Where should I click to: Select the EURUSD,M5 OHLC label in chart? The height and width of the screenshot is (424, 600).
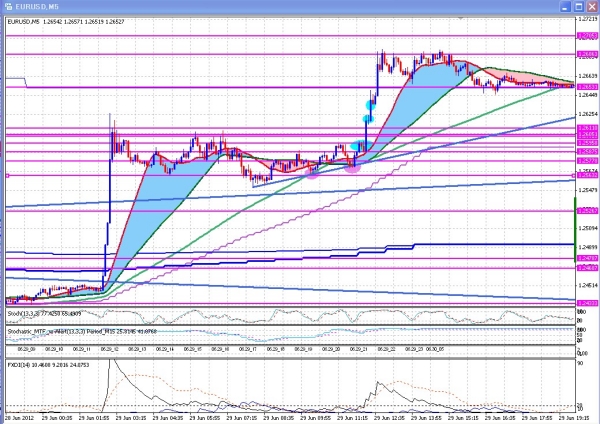point(66,22)
